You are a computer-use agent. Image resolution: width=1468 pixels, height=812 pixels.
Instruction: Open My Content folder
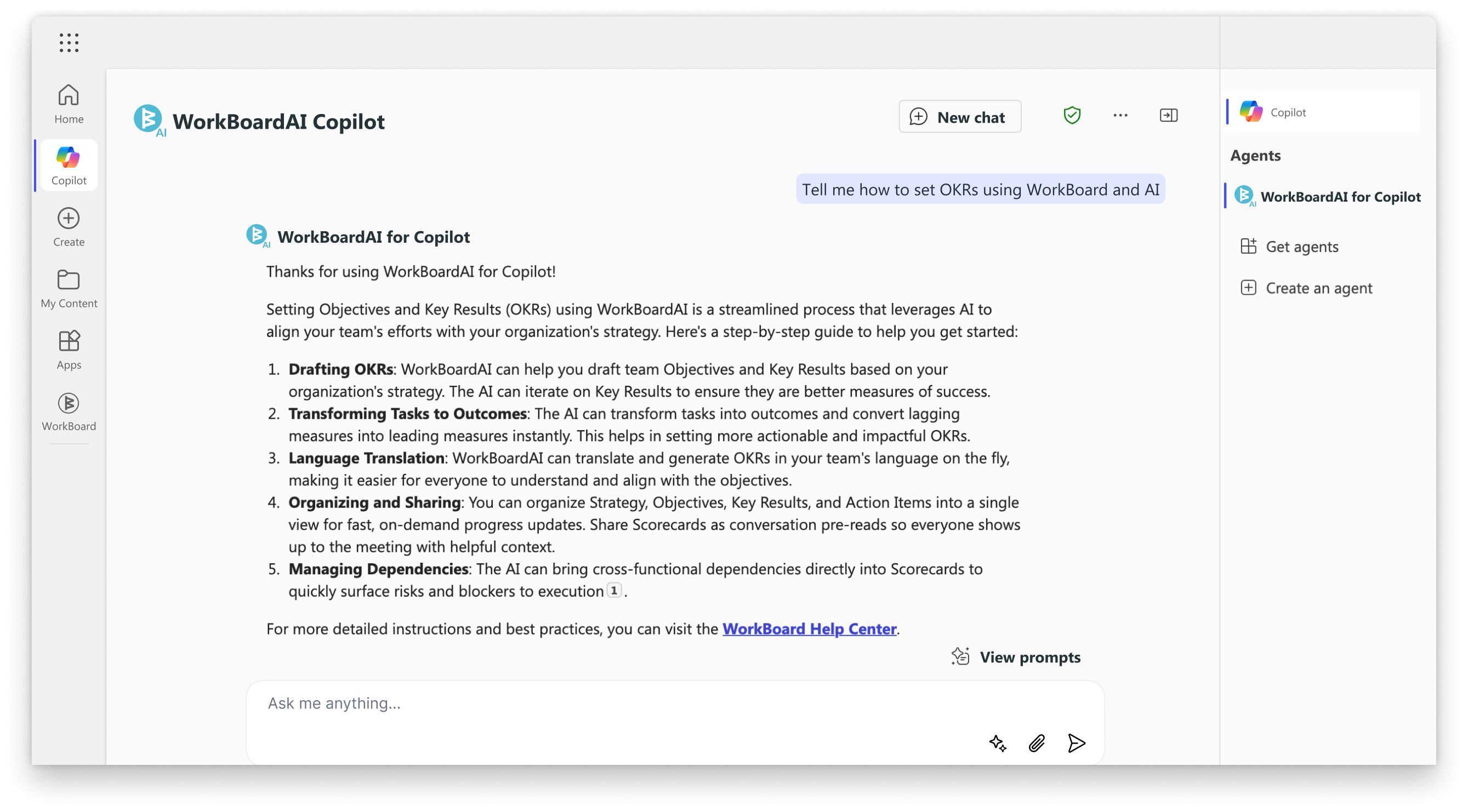tap(69, 289)
